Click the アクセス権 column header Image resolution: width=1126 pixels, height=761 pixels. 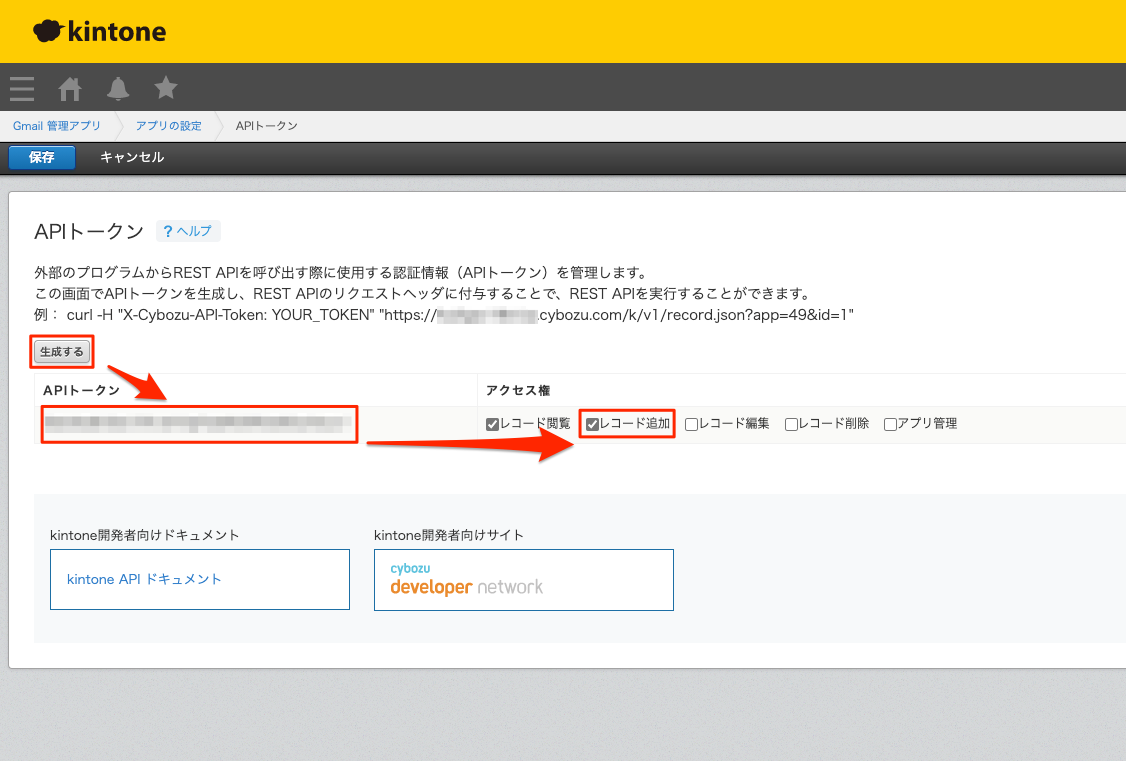click(x=518, y=391)
